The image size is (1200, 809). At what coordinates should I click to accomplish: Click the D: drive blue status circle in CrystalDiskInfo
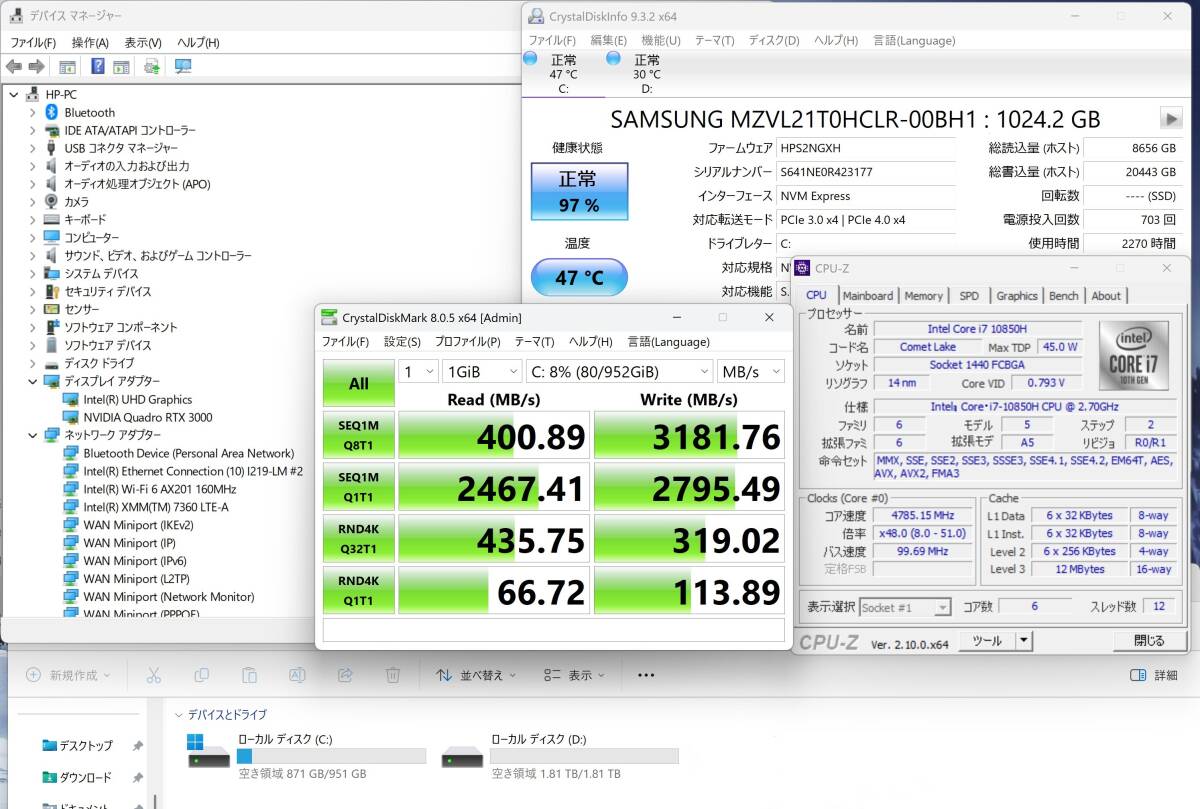coord(613,58)
